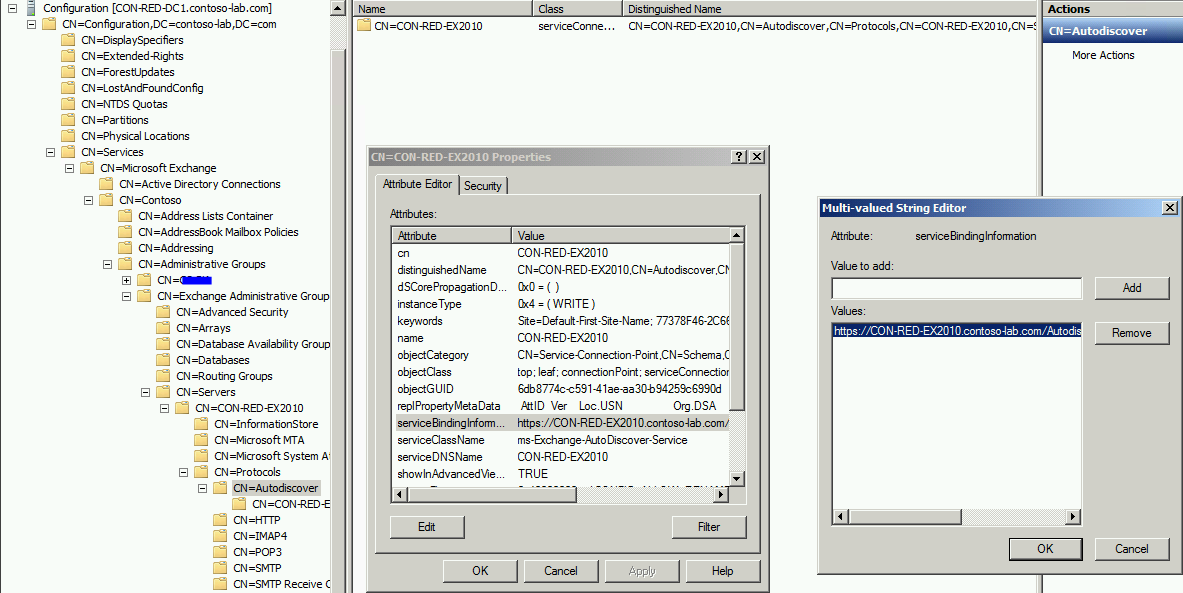Click the CN=Advanced Security folder icon
The height and width of the screenshot is (593, 1183).
pos(164,312)
